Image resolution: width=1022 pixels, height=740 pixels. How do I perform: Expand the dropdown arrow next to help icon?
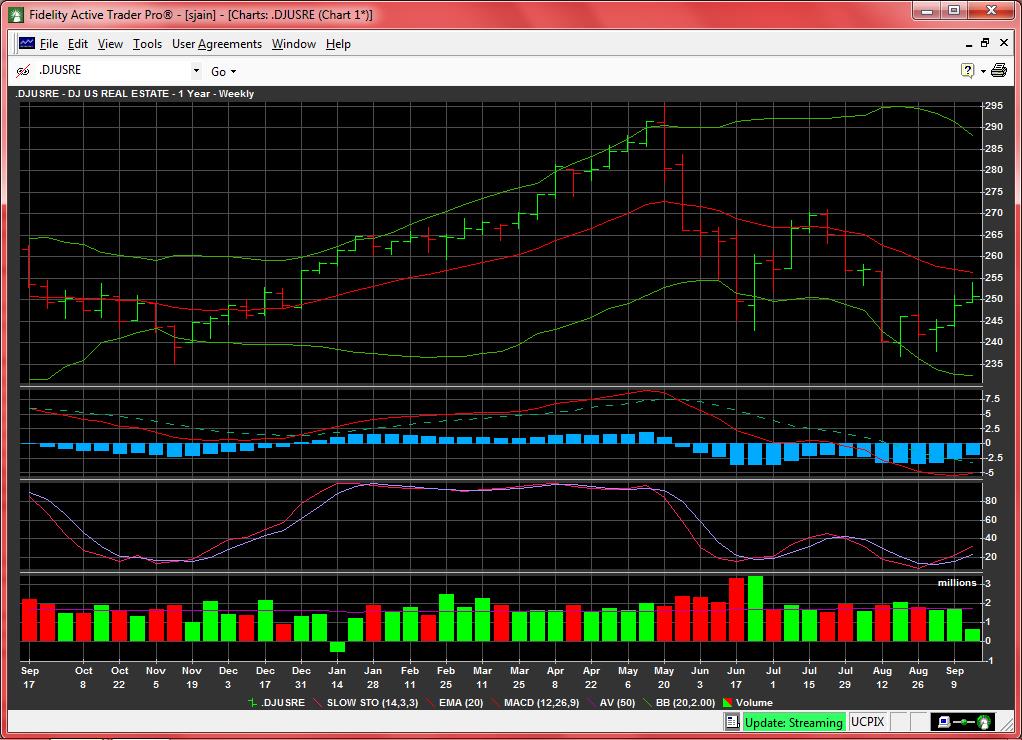983,71
